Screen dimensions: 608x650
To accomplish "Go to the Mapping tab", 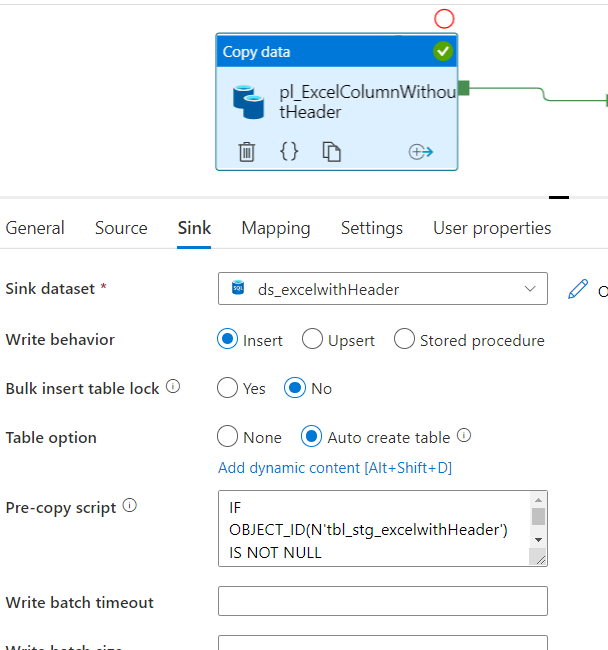I will 276,228.
